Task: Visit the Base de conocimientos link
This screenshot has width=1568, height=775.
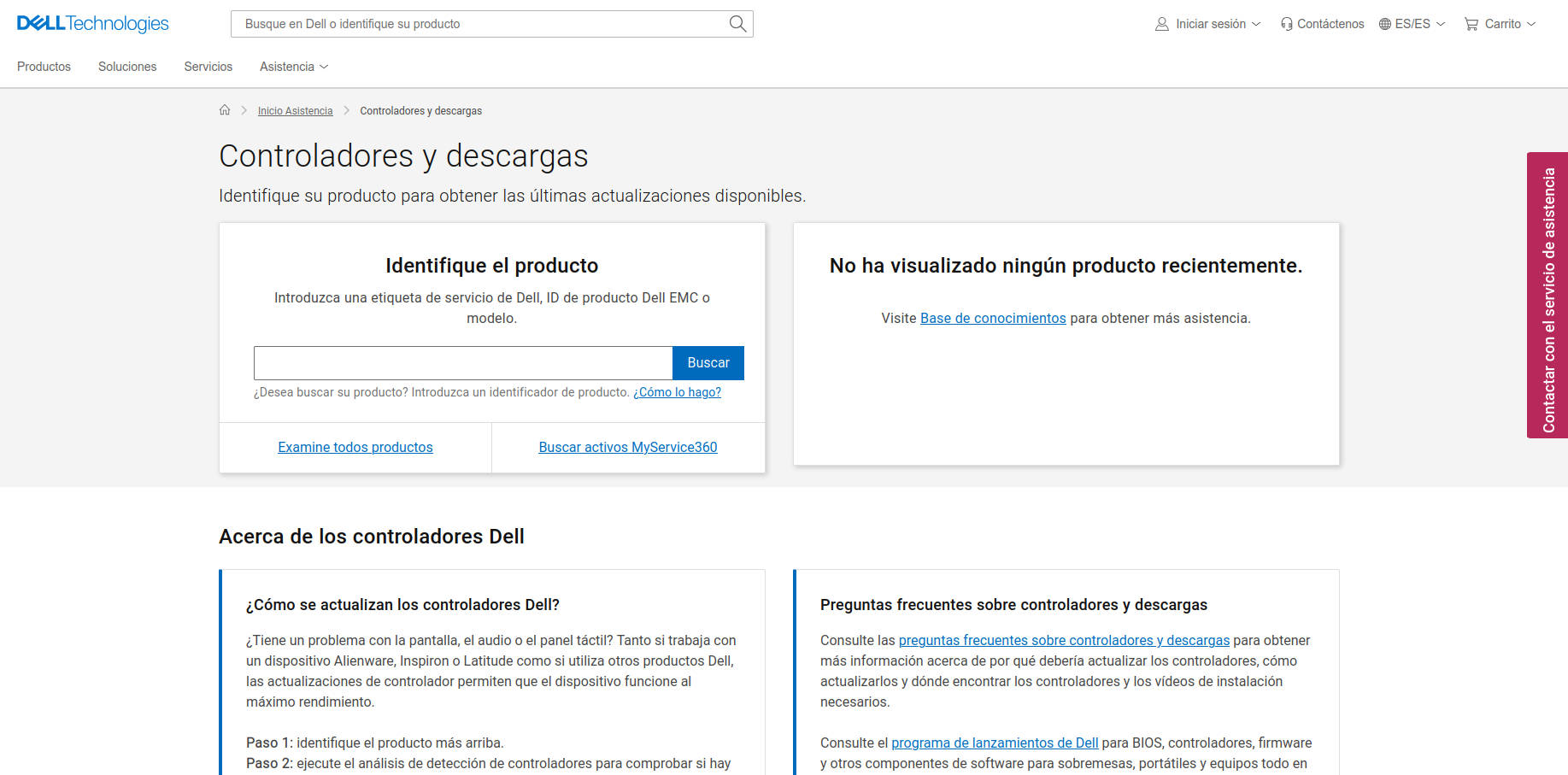Action: (993, 318)
